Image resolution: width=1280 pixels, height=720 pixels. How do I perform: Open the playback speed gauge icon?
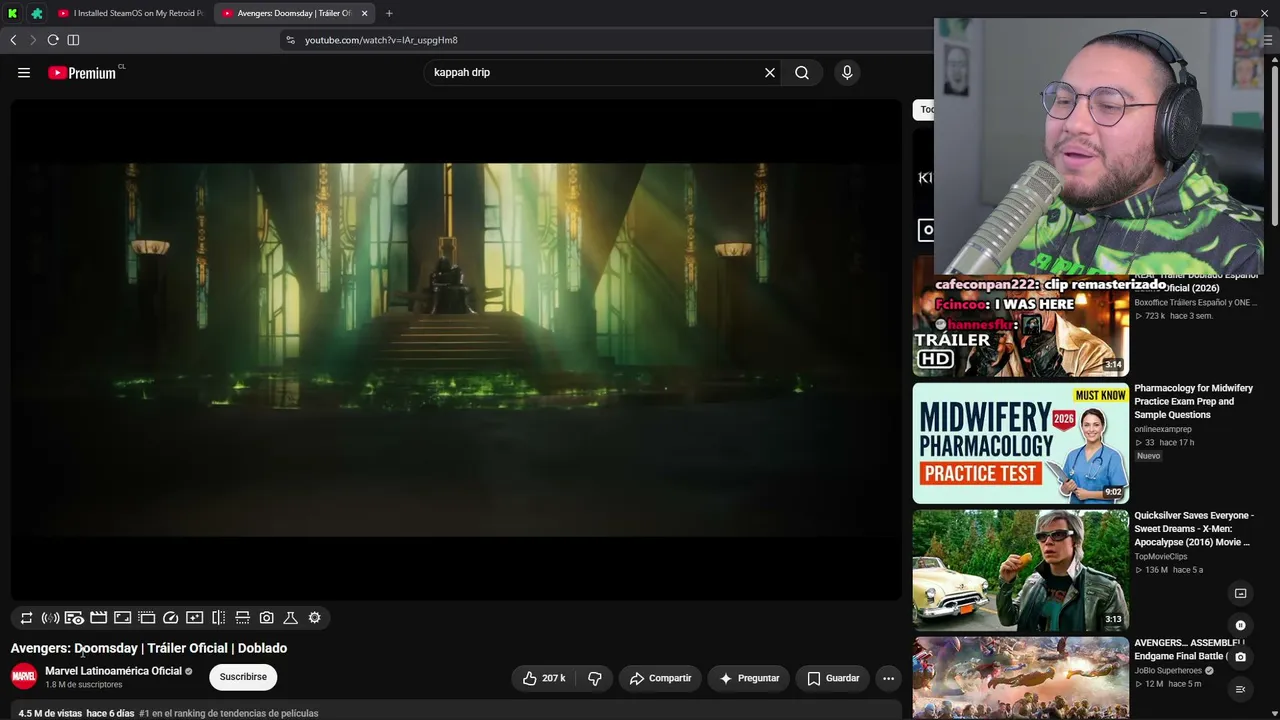pos(170,618)
